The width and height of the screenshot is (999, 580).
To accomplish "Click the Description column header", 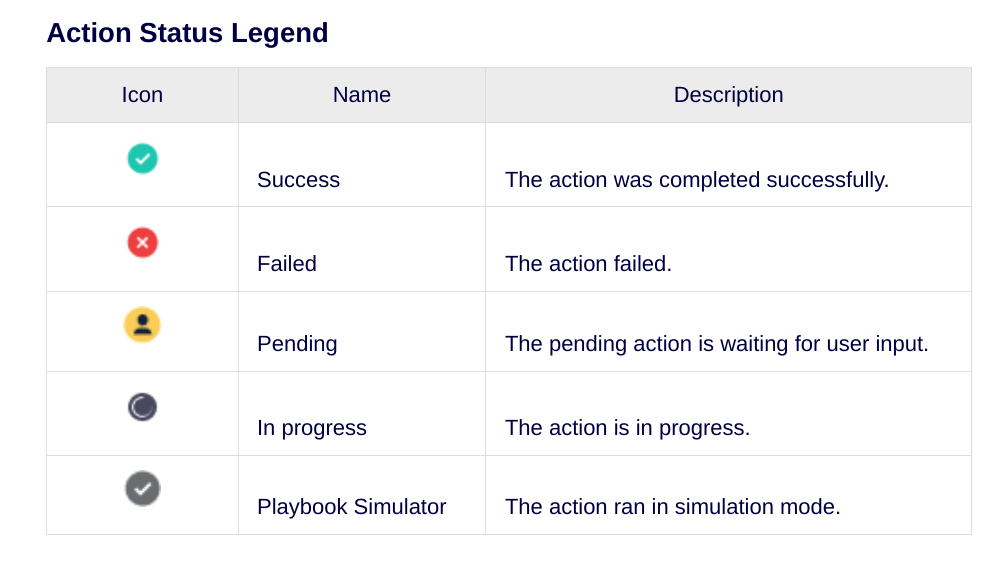I will pos(728,95).
